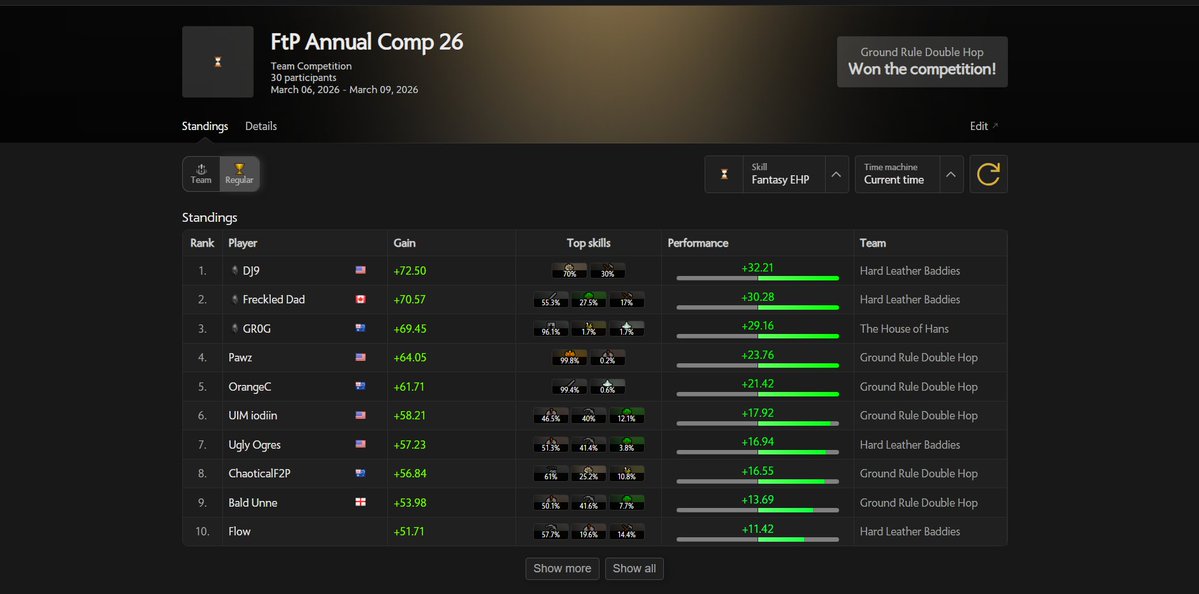Click Hard Leather Baddies team in DJ9's row
The width and height of the screenshot is (1199, 594).
tap(910, 271)
